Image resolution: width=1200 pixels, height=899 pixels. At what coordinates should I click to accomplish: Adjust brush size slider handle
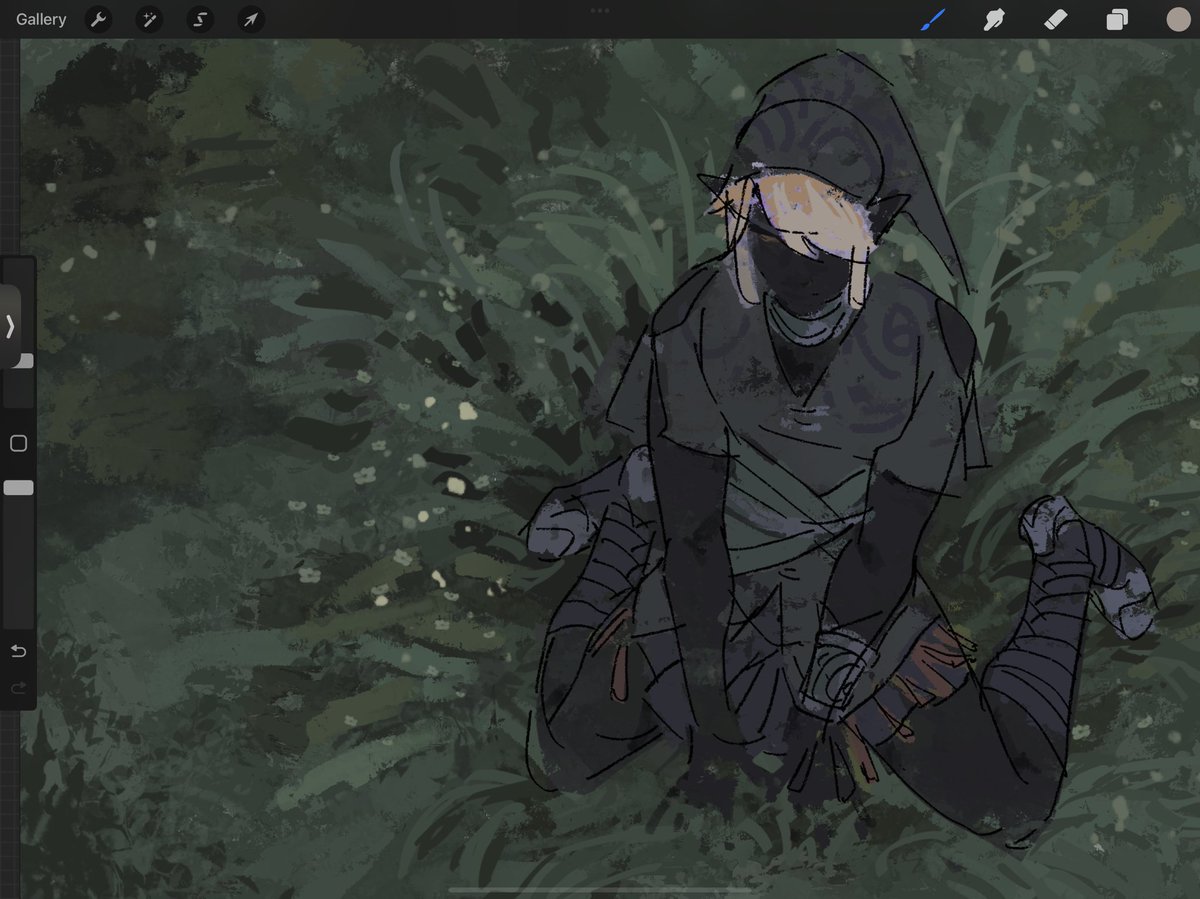point(22,360)
